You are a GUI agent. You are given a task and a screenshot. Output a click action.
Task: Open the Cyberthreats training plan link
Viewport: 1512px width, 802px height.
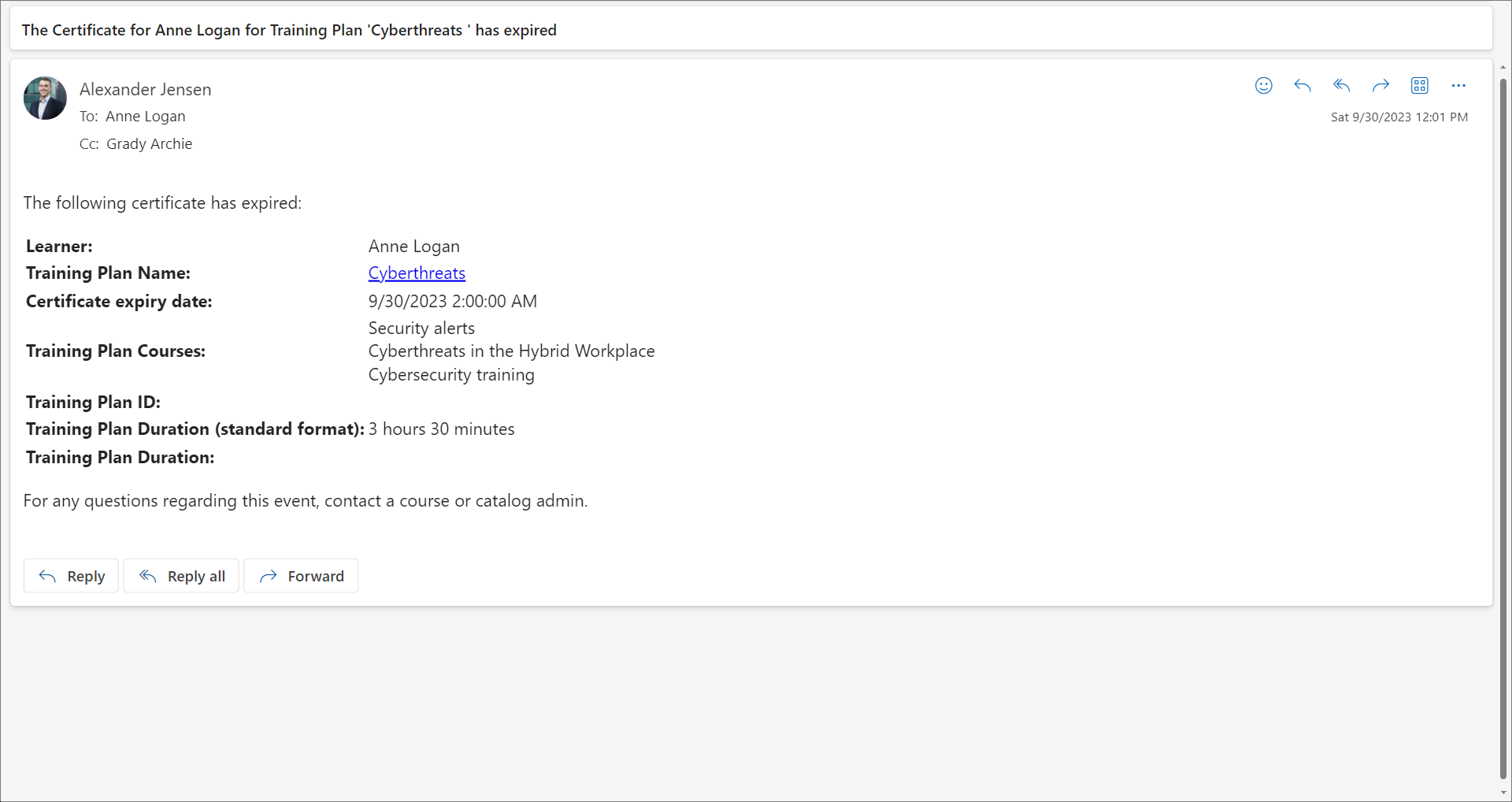[417, 273]
